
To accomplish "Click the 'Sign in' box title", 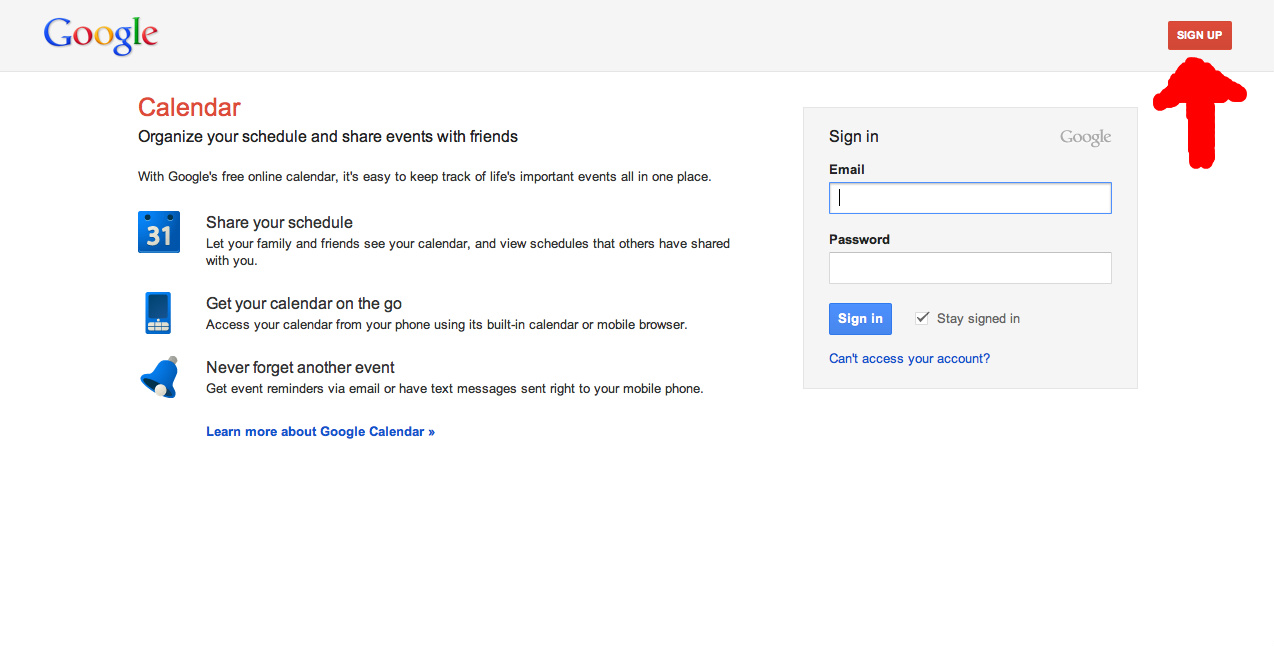I will 853,137.
